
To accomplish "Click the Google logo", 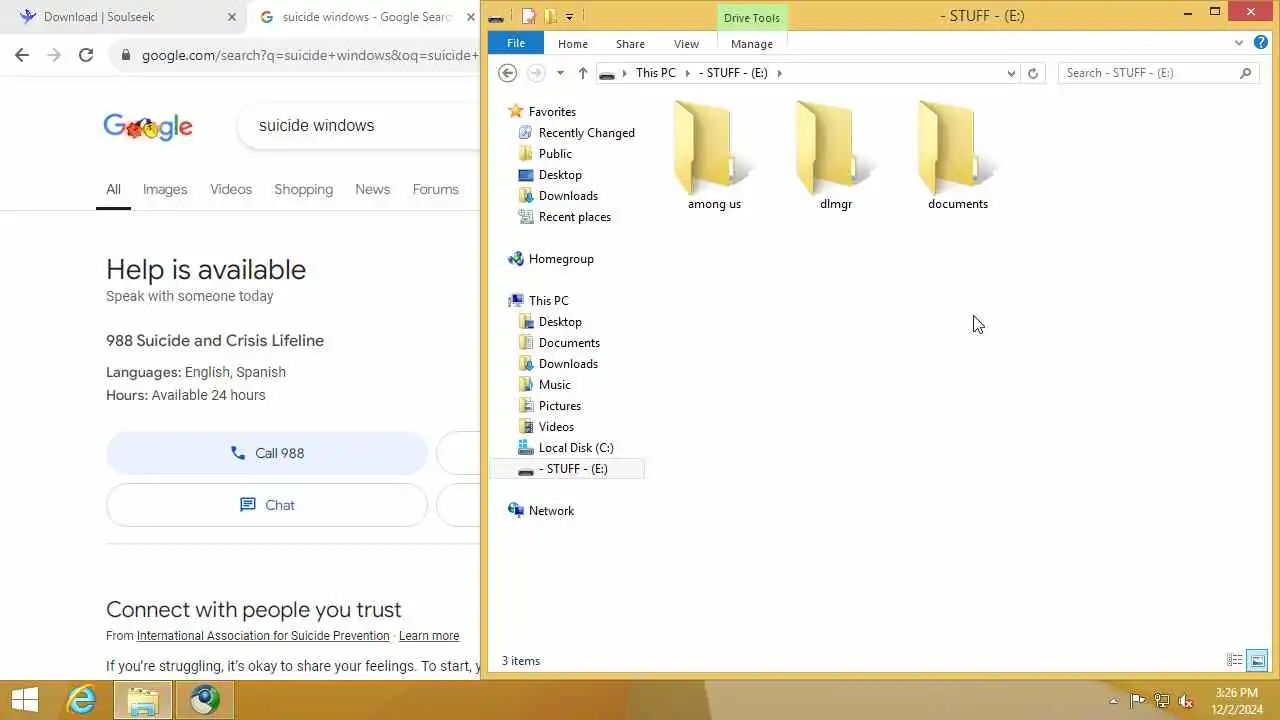I will (148, 126).
